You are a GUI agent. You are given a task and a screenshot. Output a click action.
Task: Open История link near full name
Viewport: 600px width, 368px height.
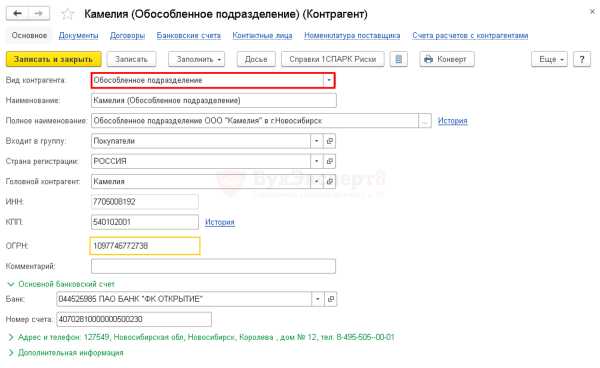(x=453, y=121)
